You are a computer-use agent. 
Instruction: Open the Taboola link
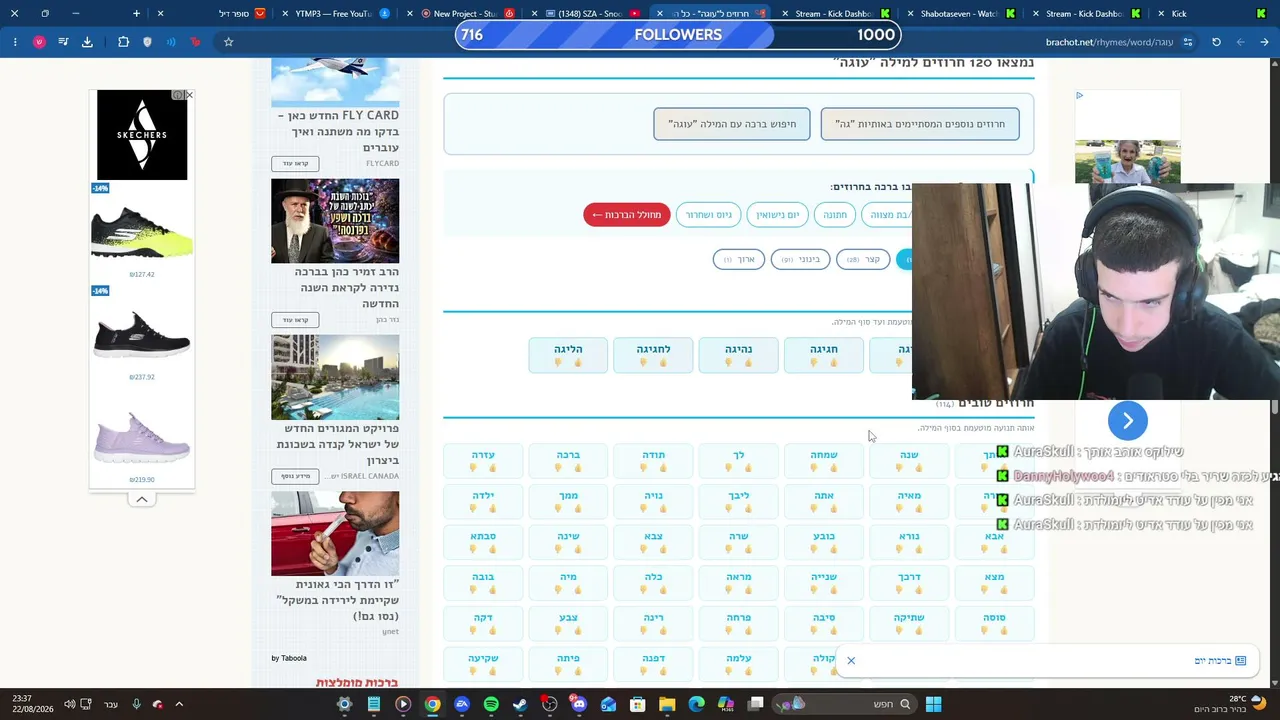(289, 658)
